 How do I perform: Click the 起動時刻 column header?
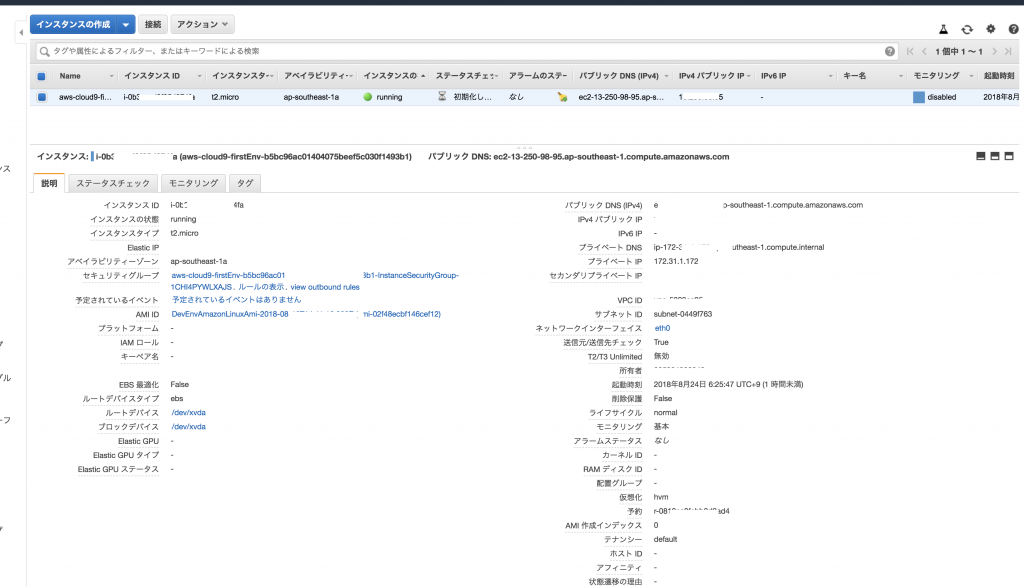pyautogui.click(x=999, y=76)
